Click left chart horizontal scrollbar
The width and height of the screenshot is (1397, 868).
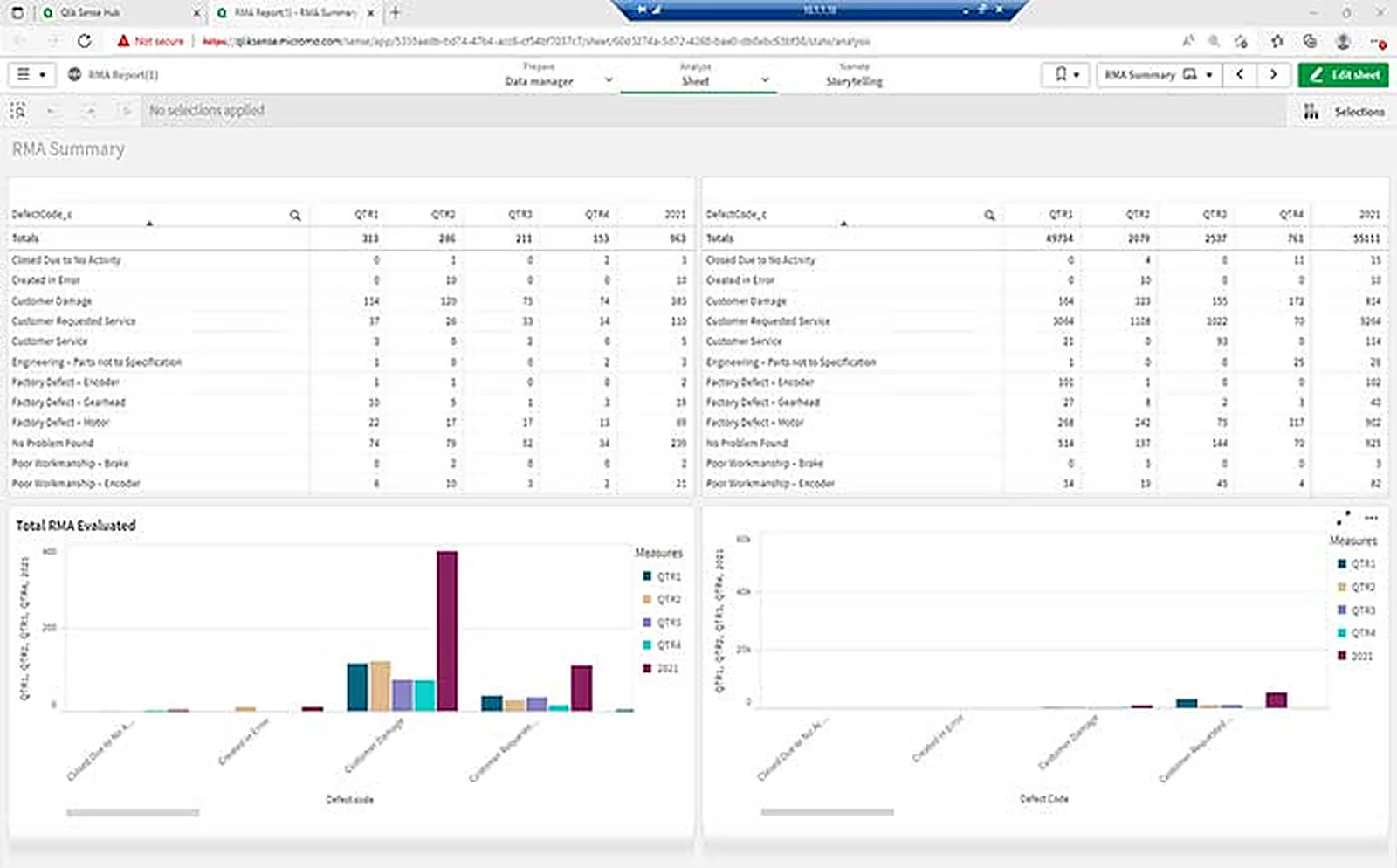coord(133,813)
